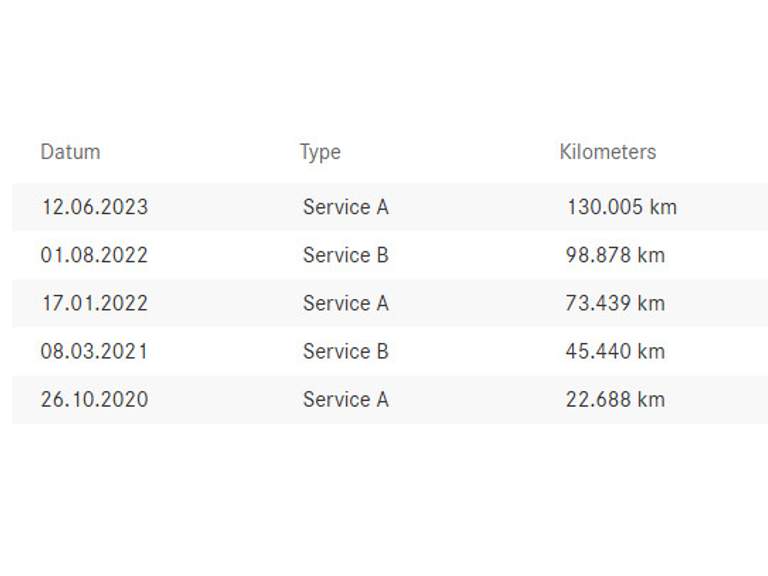Select the 26.10.2020 date cell
Screen dimensions: 768x576
tap(94, 399)
